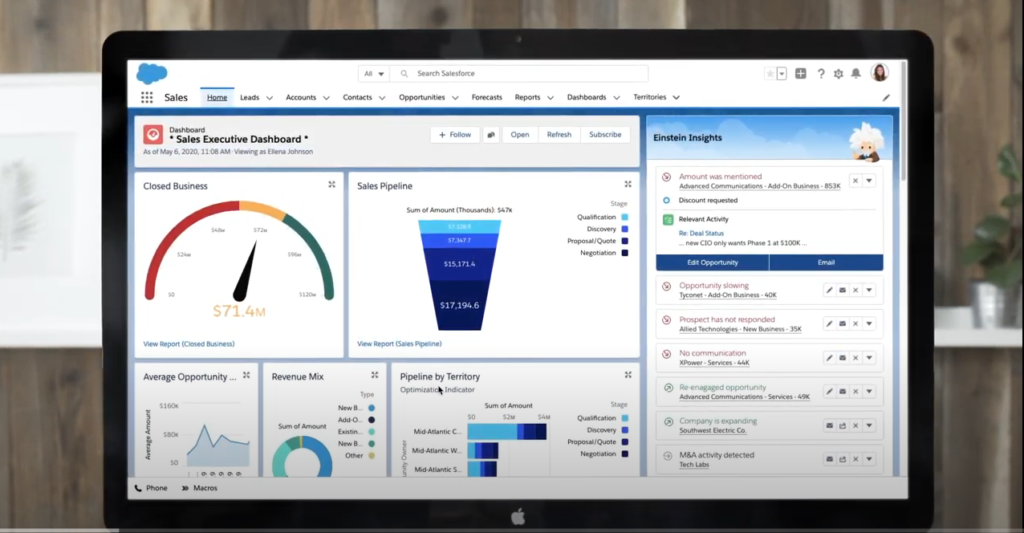Screen dimensions: 1024x533
Task: Click the pencil icon to edit navigation
Action: click(886, 97)
